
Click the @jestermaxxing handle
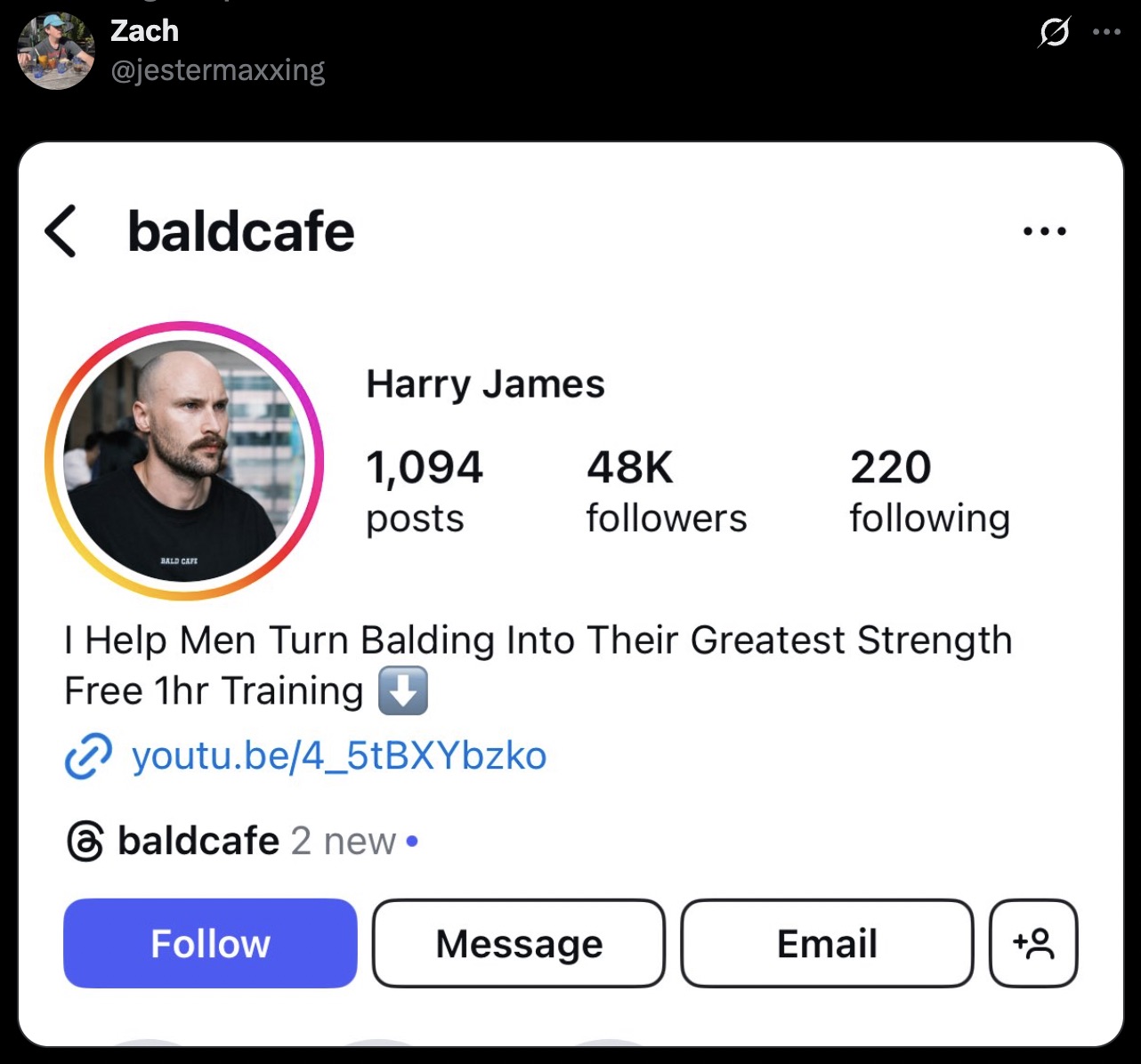(218, 69)
